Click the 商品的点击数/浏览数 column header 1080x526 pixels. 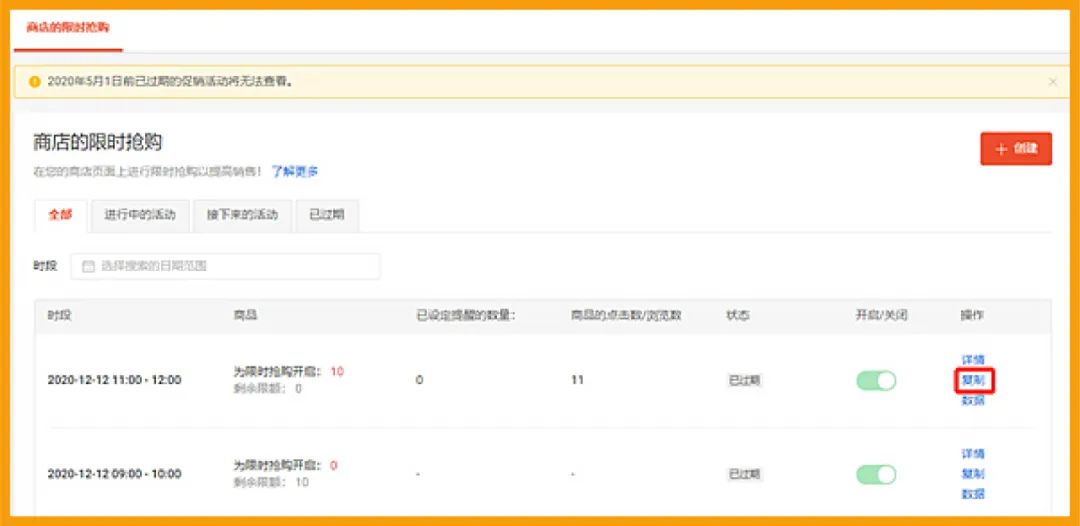click(x=626, y=316)
